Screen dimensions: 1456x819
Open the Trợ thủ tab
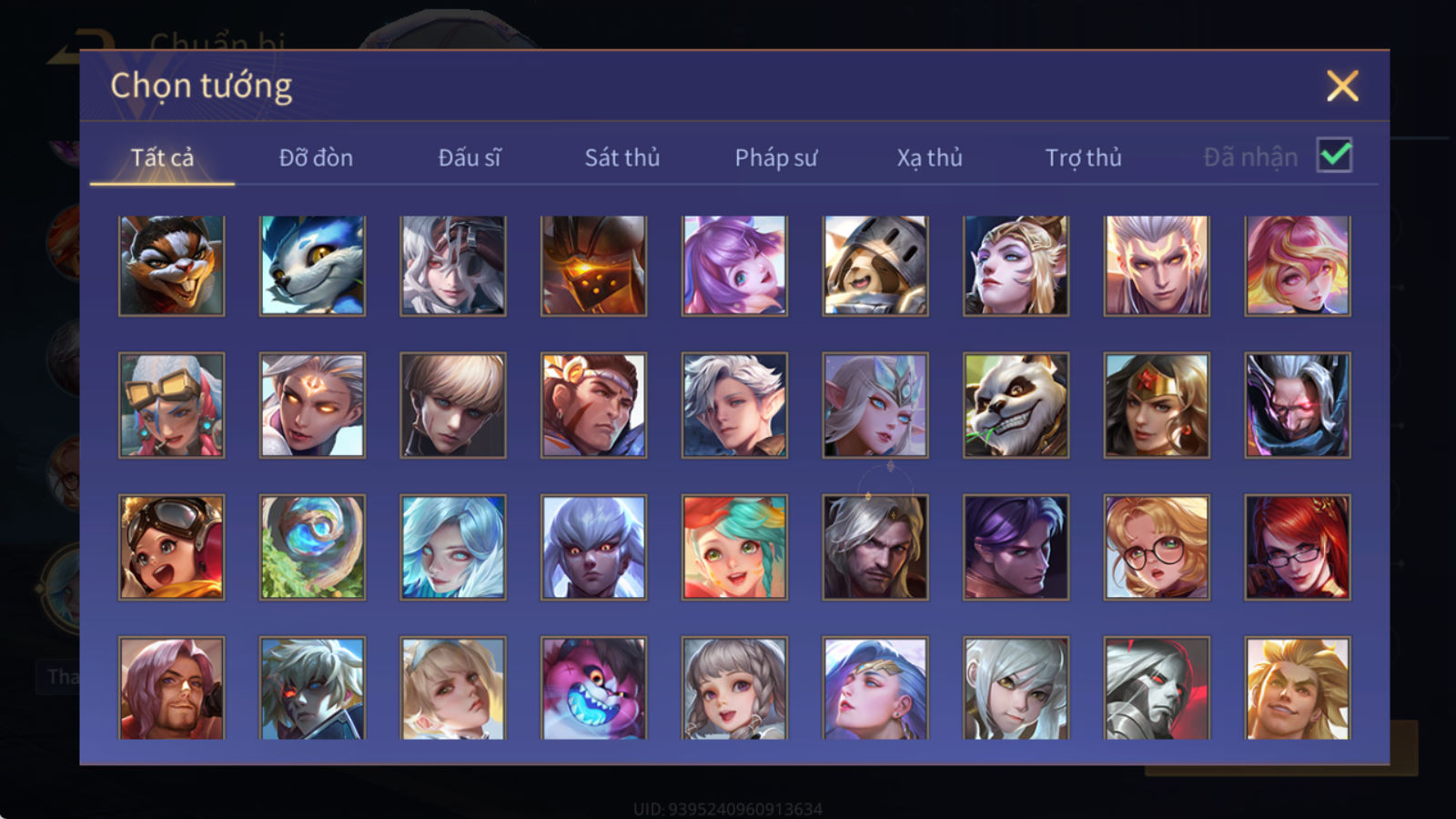pos(1083,157)
